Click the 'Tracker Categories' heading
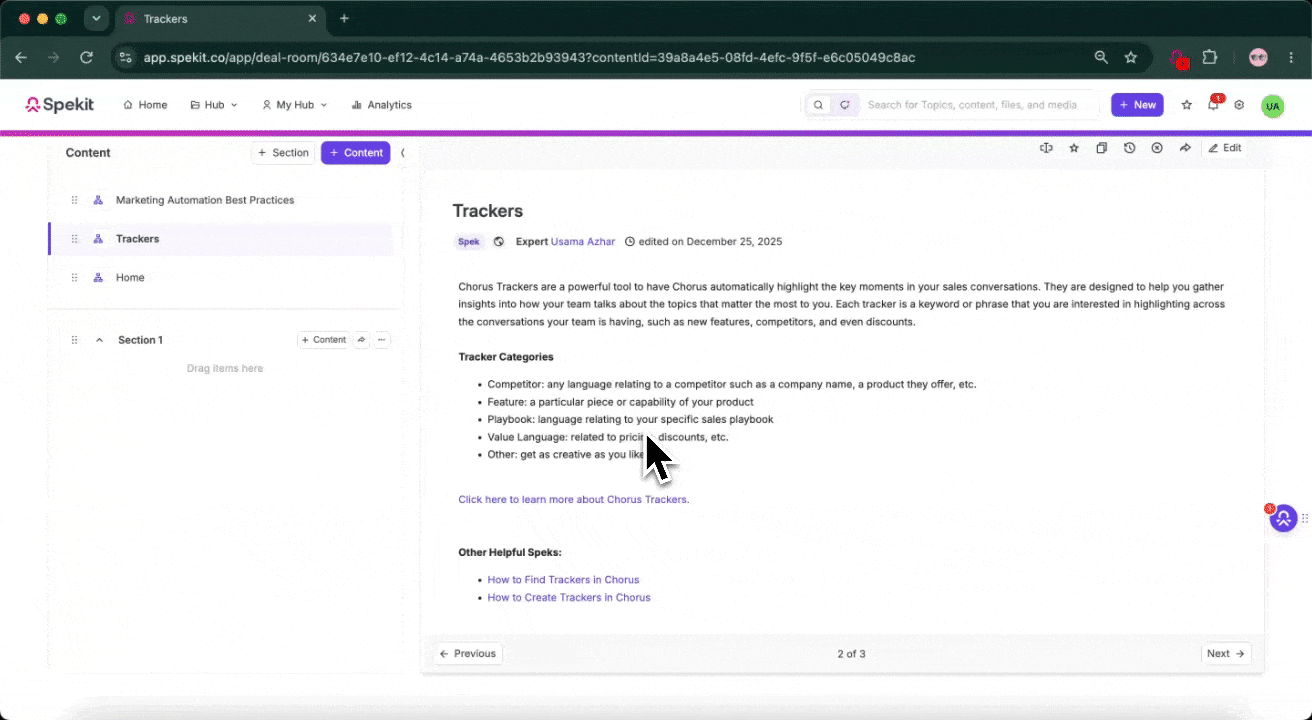The width and height of the screenshot is (1312, 720). point(506,357)
